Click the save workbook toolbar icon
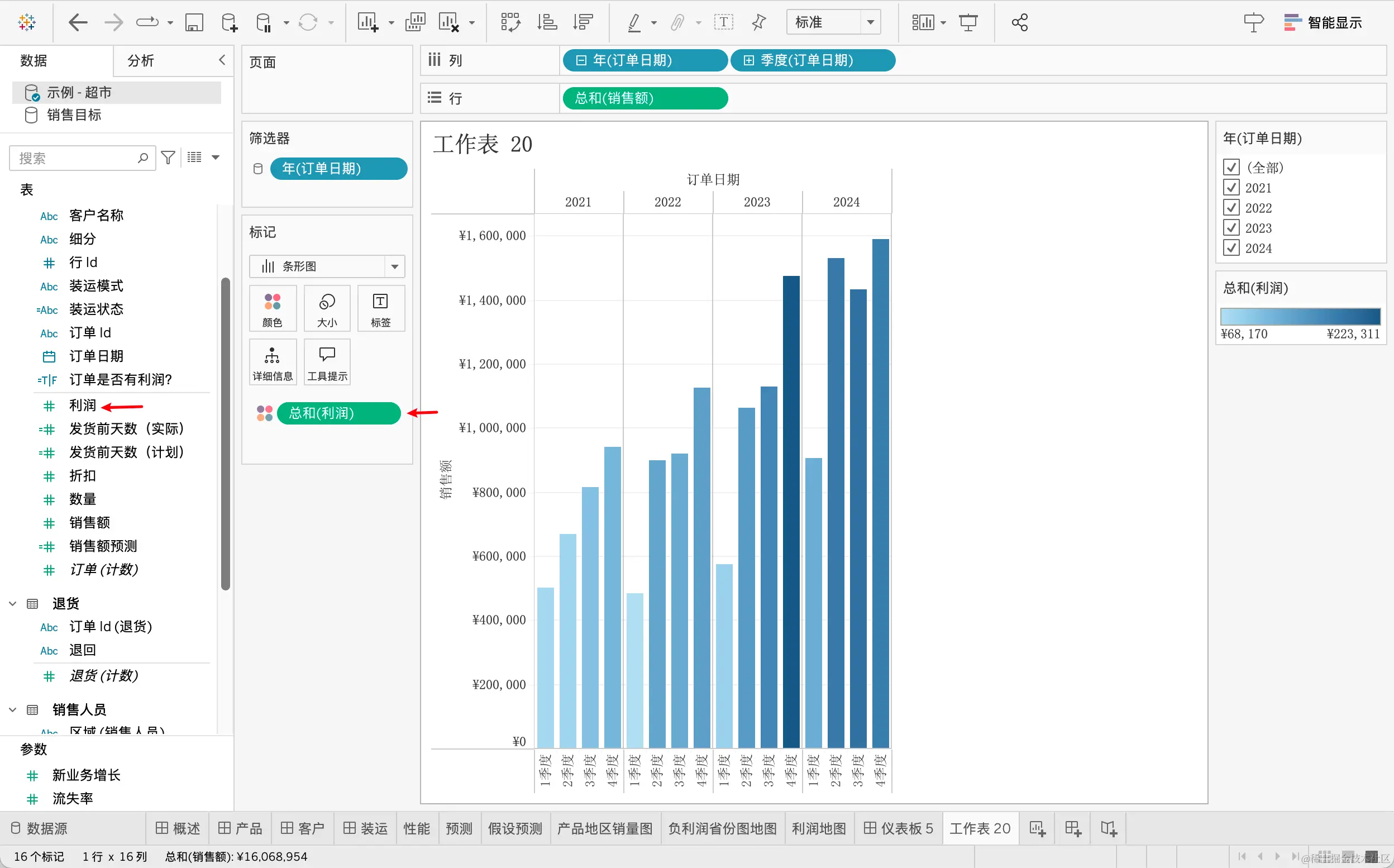 click(x=194, y=23)
